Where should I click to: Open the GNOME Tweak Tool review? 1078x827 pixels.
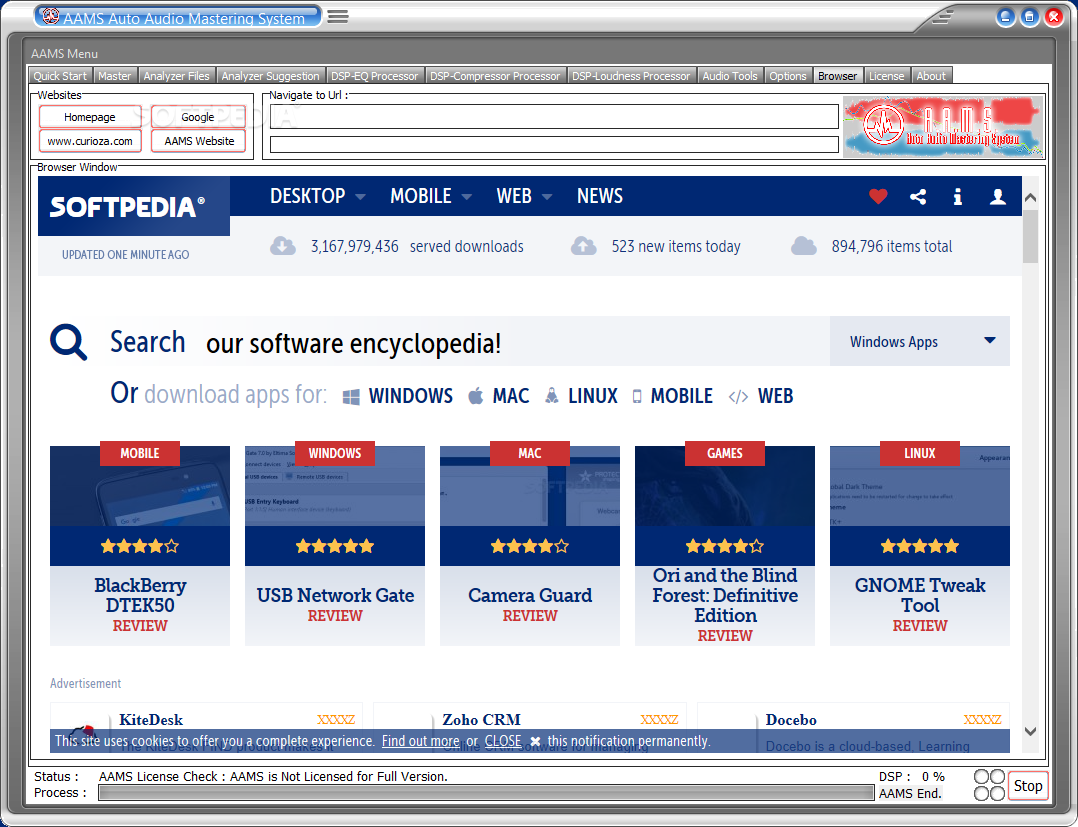coord(920,546)
